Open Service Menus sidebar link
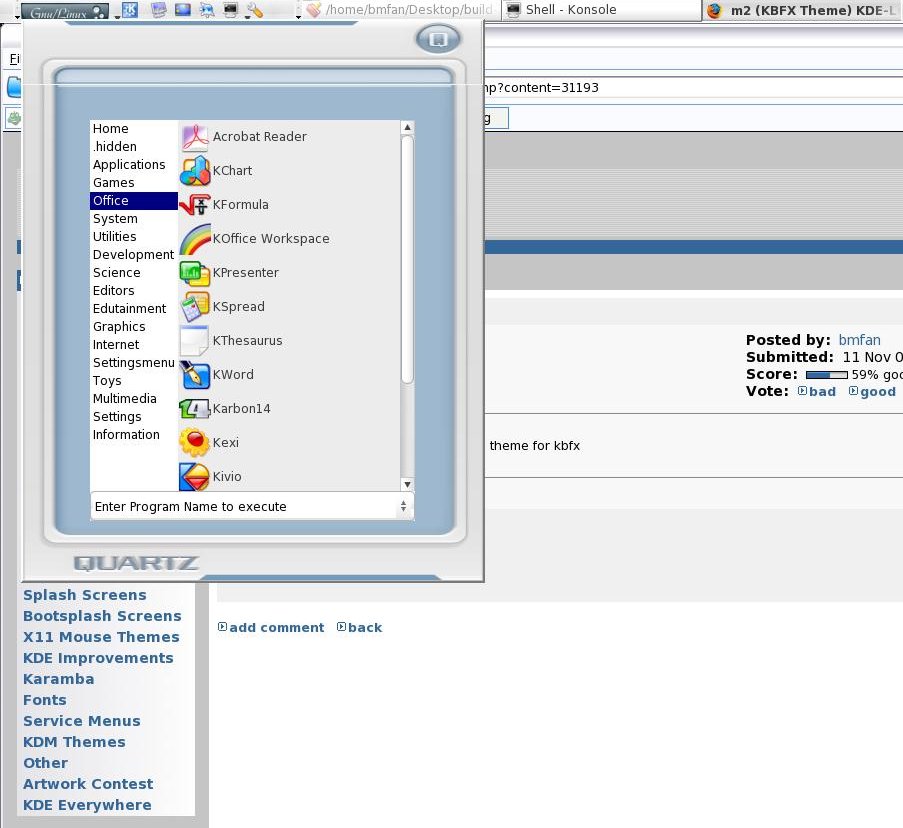 [82, 721]
